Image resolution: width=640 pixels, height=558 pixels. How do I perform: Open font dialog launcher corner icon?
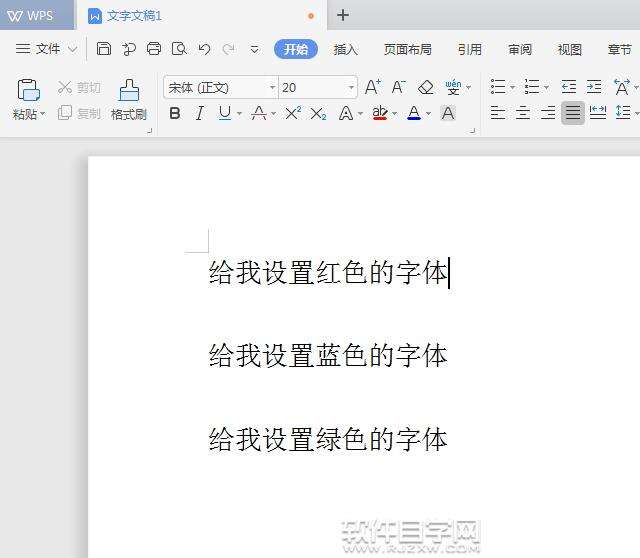[473, 131]
